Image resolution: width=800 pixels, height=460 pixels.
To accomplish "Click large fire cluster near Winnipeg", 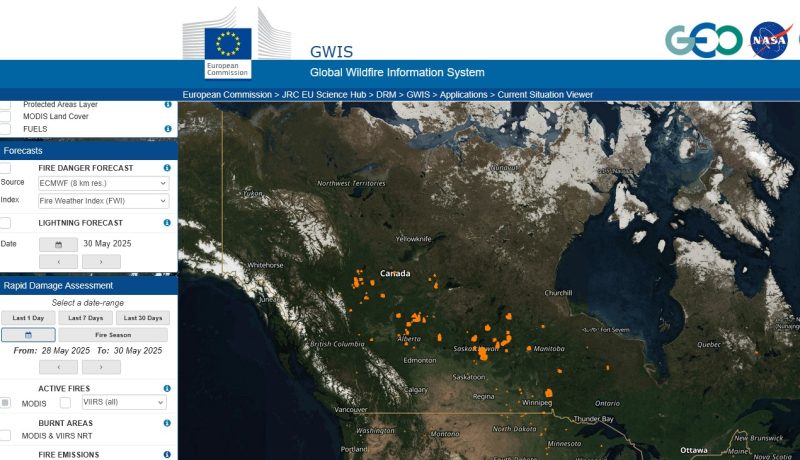I will pos(548,393).
